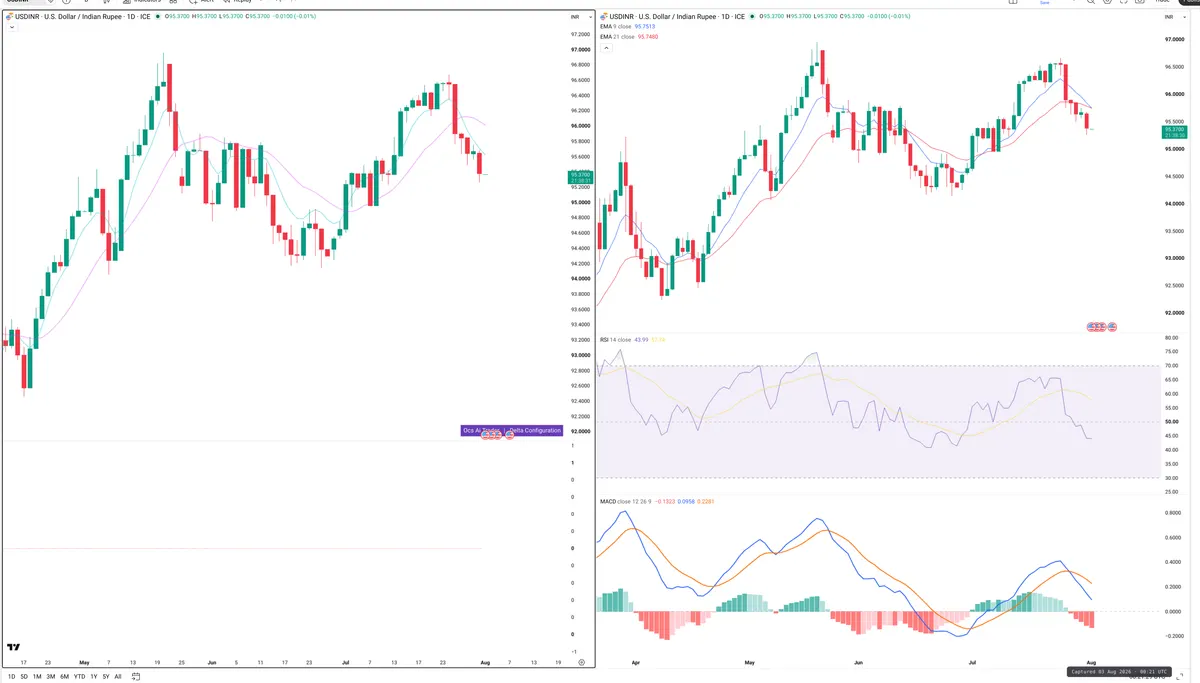Click the RSI value 43.99
Screen dimensions: 1200x683
coord(641,339)
